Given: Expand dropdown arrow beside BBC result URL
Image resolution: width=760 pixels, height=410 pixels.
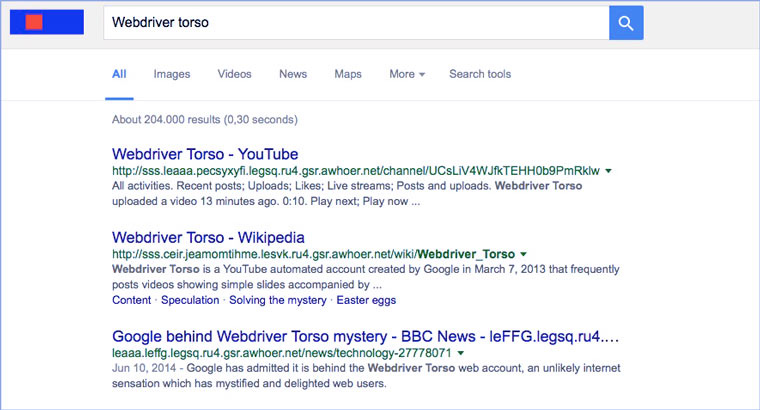Looking at the screenshot, I should tap(460, 353).
